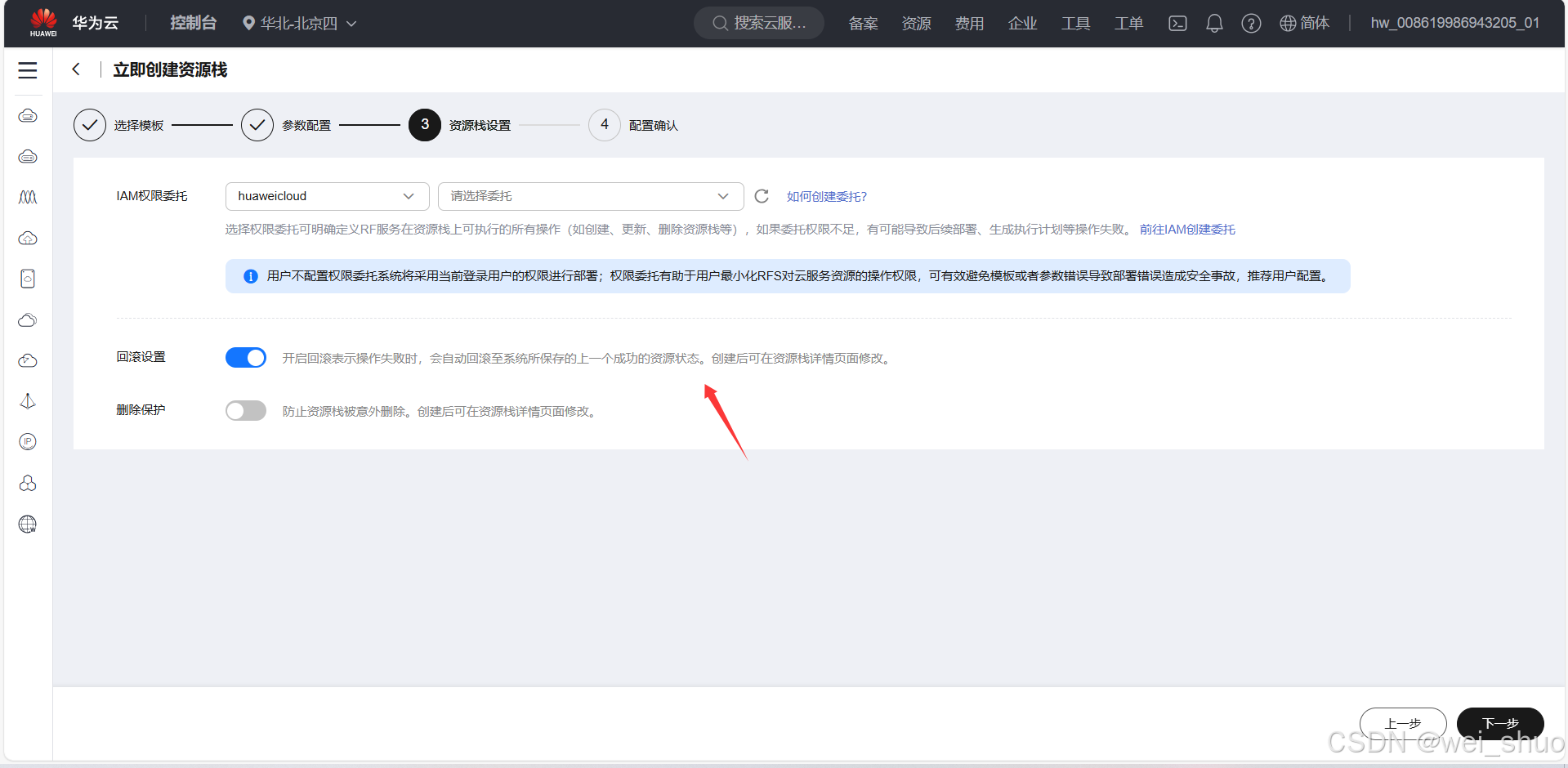Open the search cloud services box
The image size is (1568, 768).
[758, 23]
